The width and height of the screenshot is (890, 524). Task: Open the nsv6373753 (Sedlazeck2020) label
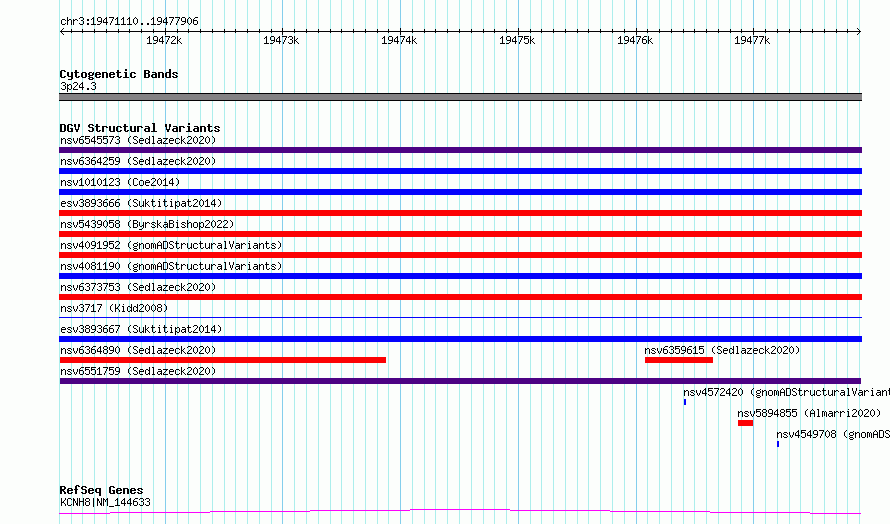point(138,287)
